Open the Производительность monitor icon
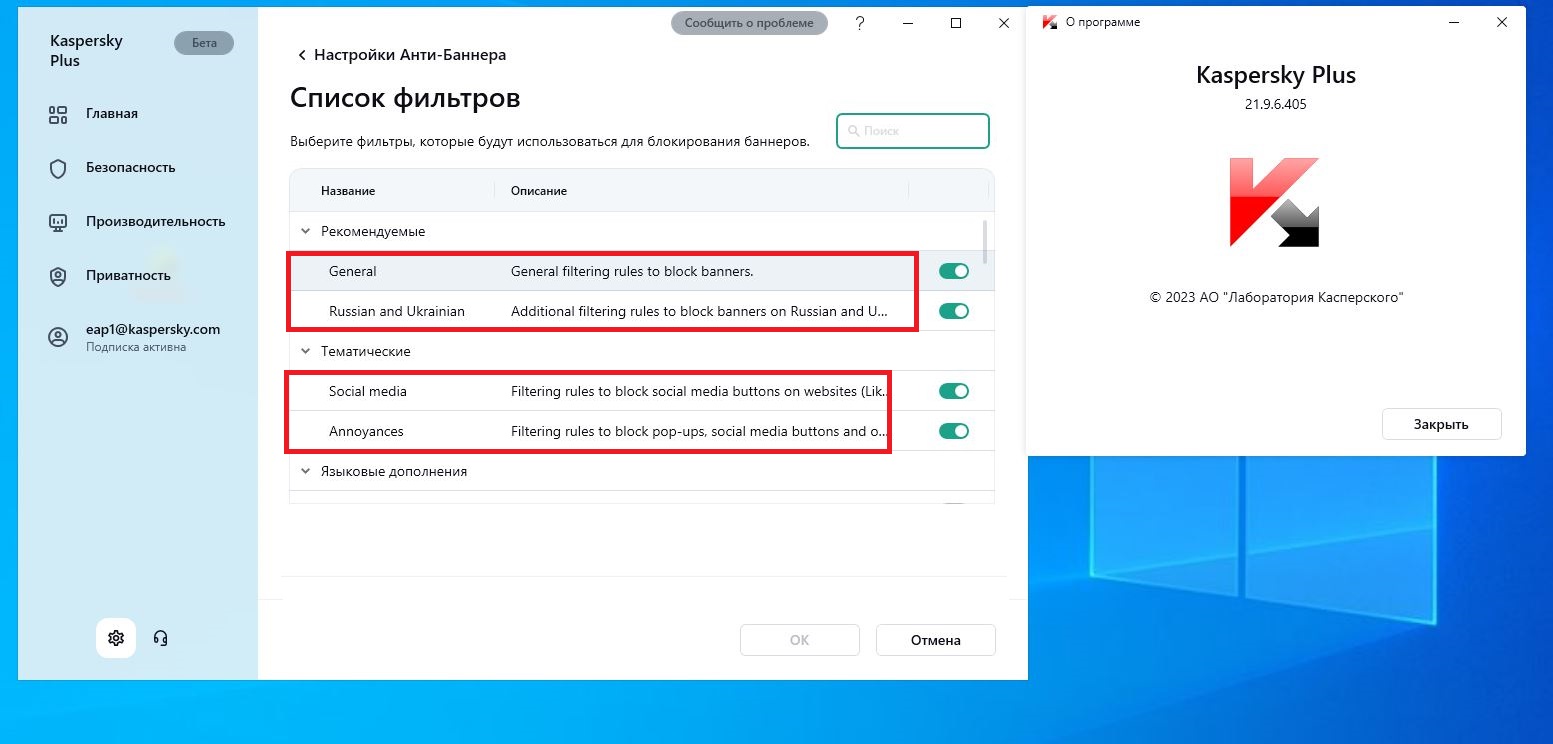The image size is (1553, 744). pos(58,222)
